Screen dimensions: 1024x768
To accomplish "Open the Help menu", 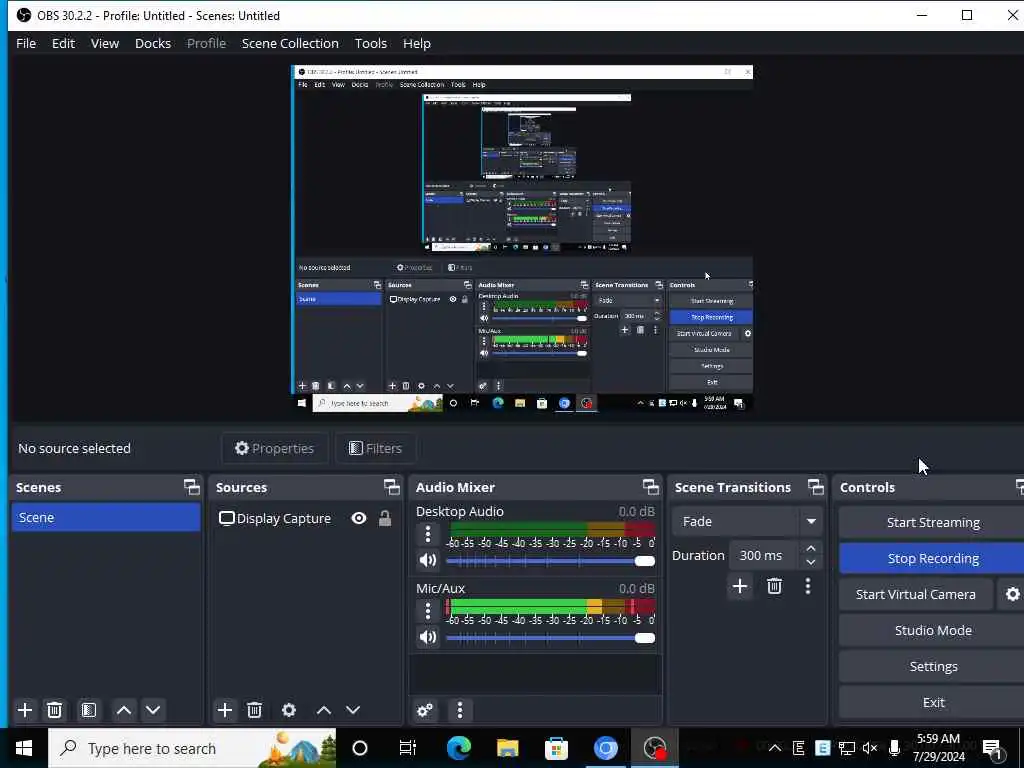I will click(x=417, y=43).
